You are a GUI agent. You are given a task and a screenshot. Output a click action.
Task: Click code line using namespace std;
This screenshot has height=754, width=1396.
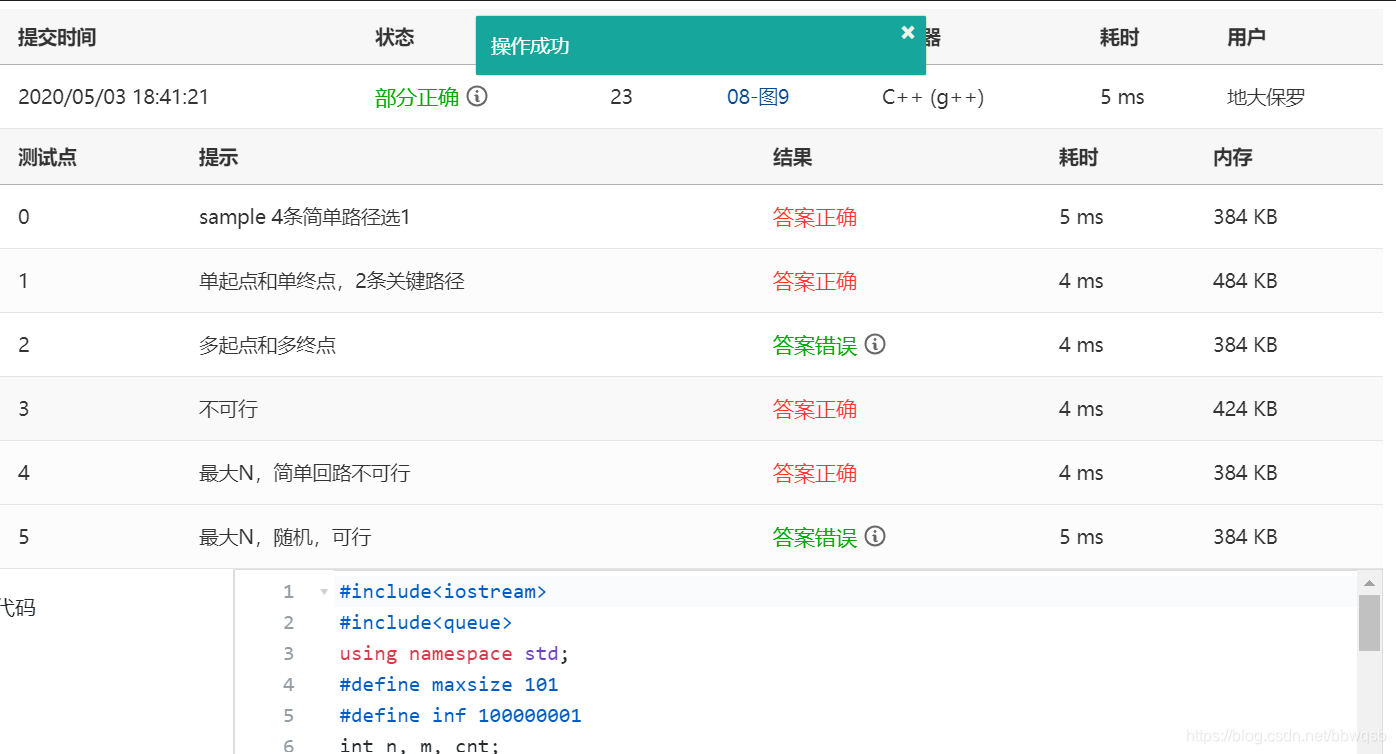tap(454, 654)
